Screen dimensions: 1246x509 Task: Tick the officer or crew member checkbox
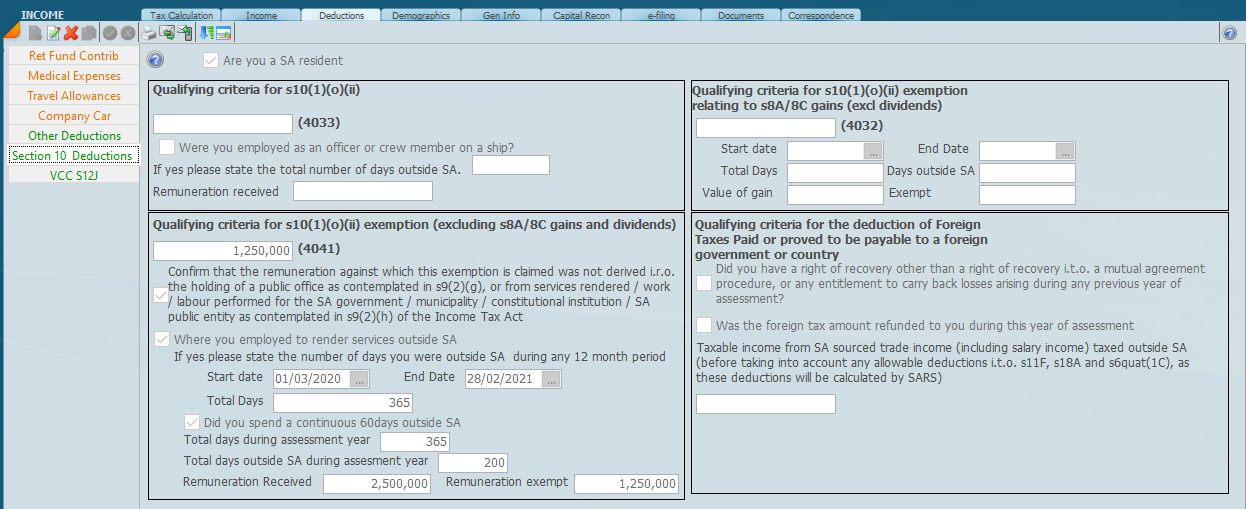(167, 147)
